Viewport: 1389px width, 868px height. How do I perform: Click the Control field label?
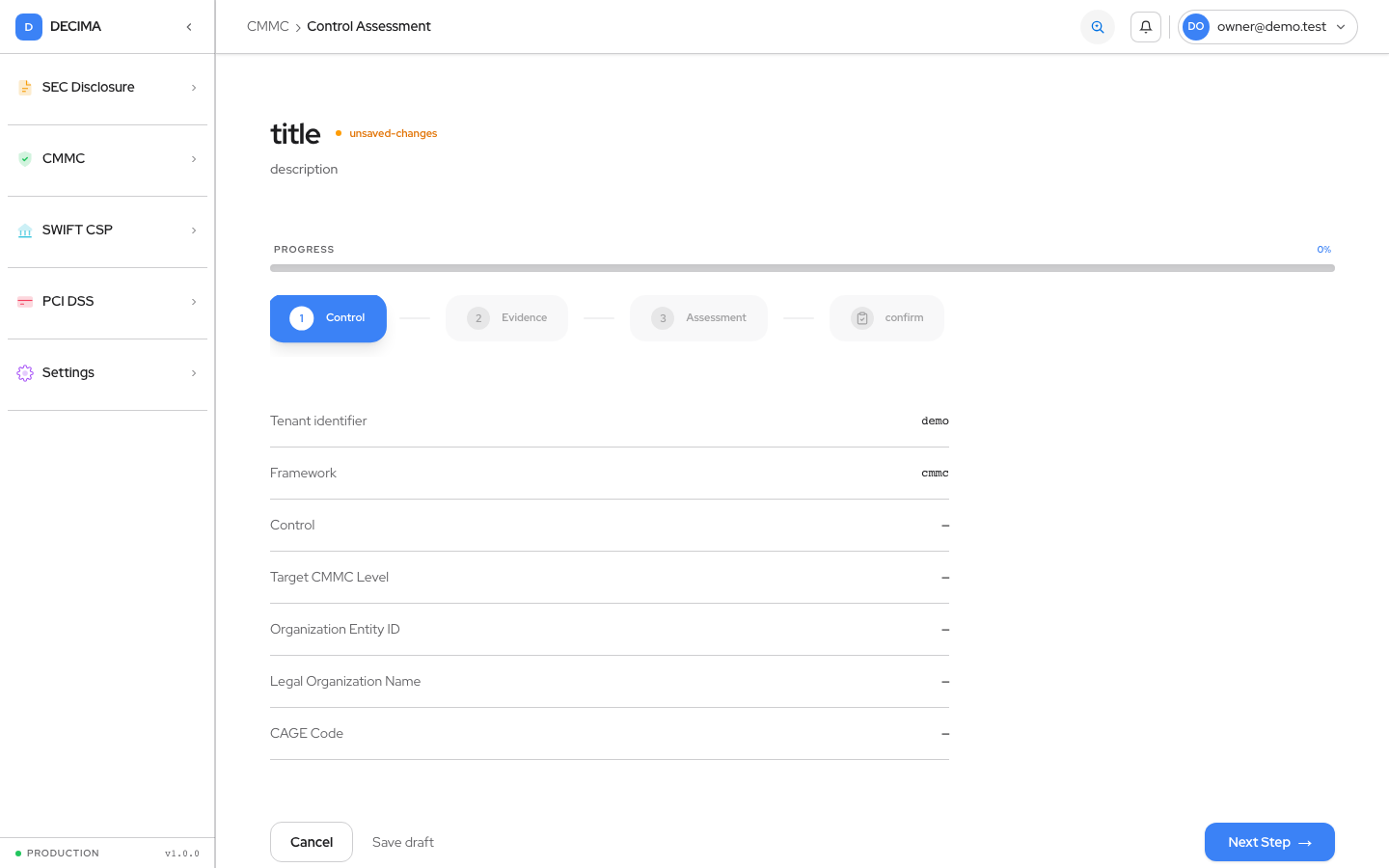click(292, 526)
